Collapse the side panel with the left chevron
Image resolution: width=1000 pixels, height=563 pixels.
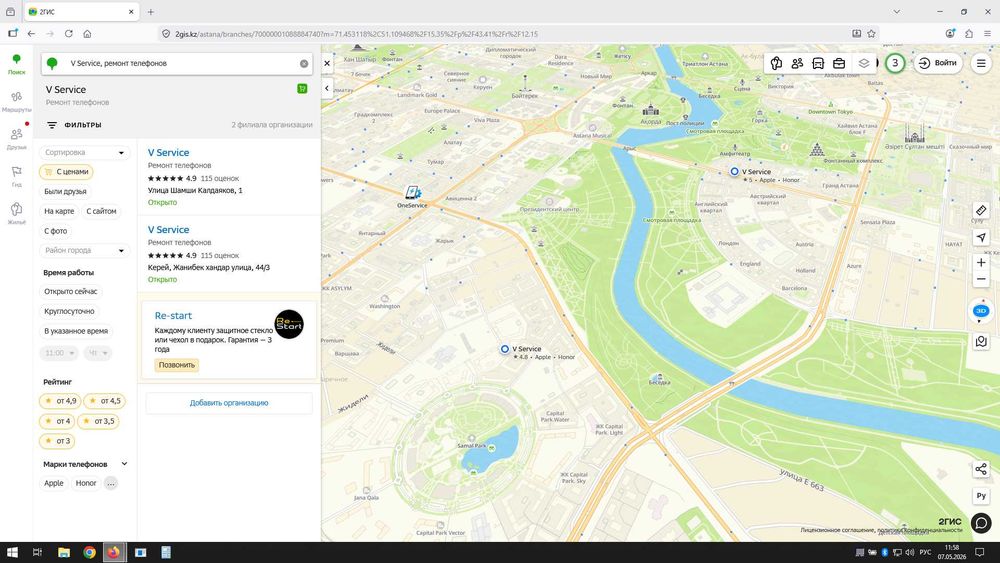tap(327, 89)
